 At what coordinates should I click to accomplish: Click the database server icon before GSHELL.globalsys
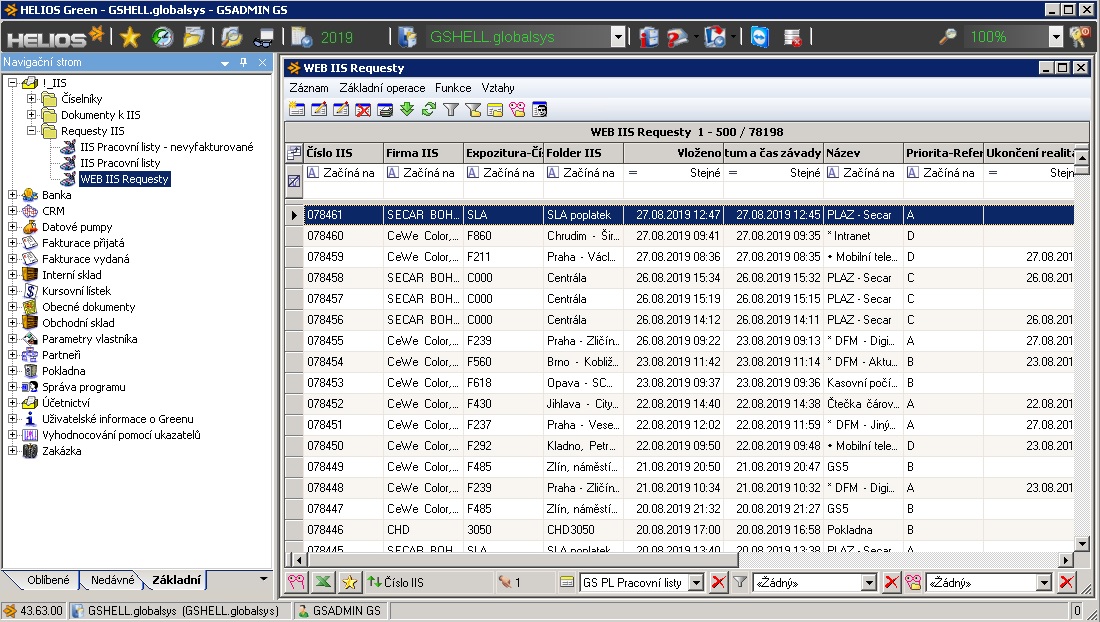coord(408,37)
